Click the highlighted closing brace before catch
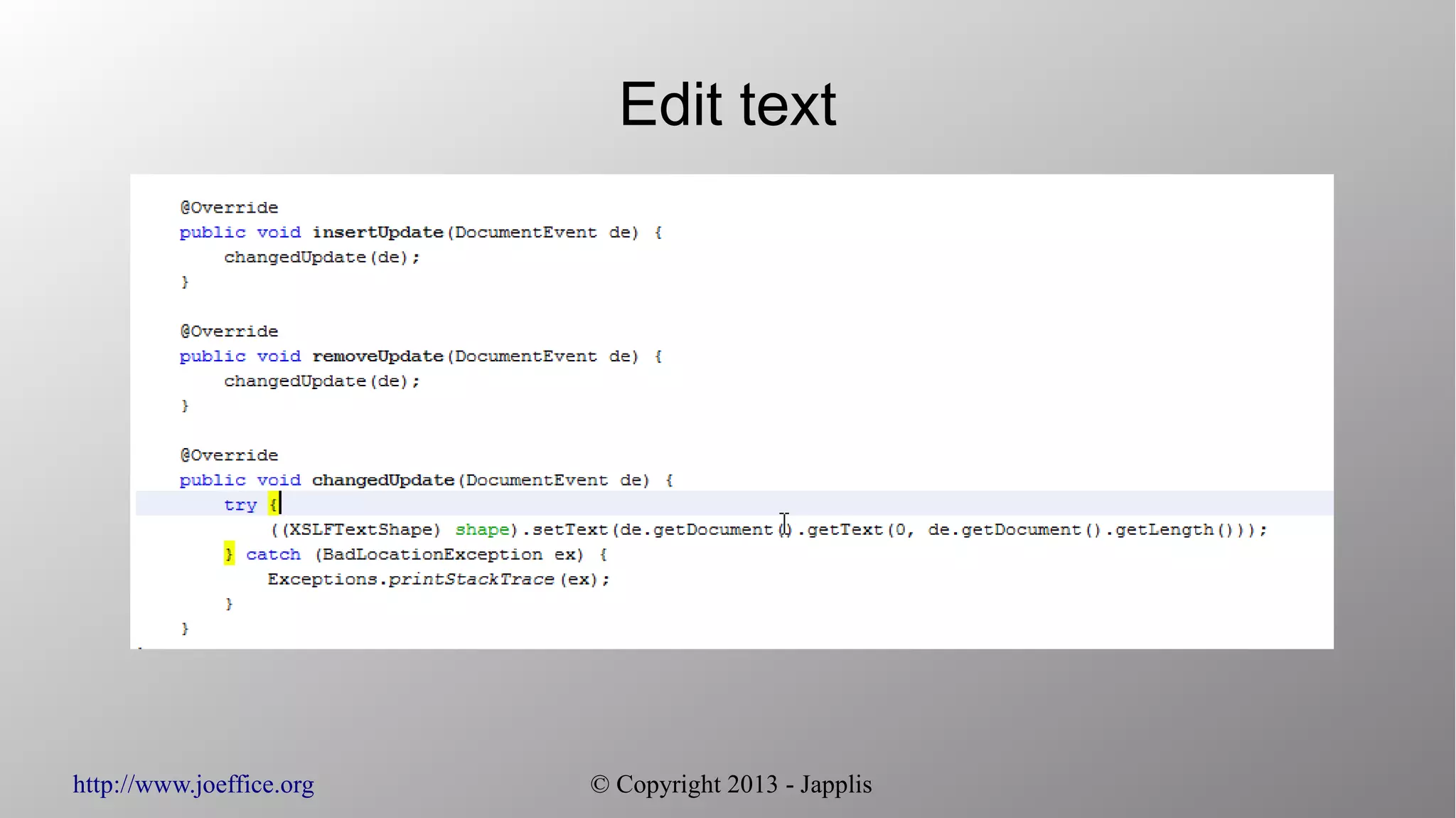The image size is (1456, 818). [229, 554]
